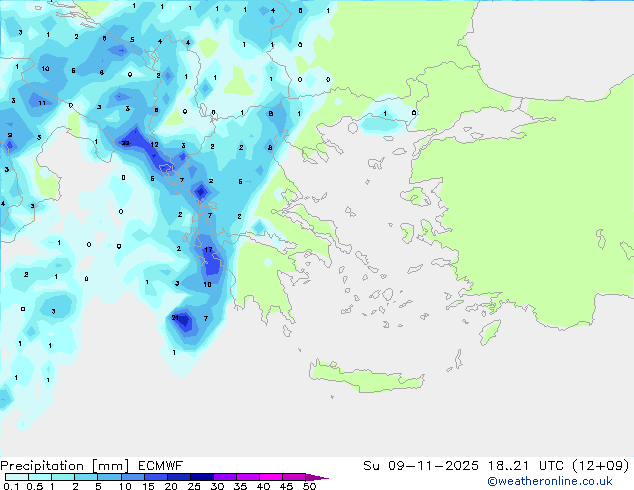634x490 pixels.
Task: Click the 40 to 45 mm magenta swatch
Action: [x=271, y=477]
